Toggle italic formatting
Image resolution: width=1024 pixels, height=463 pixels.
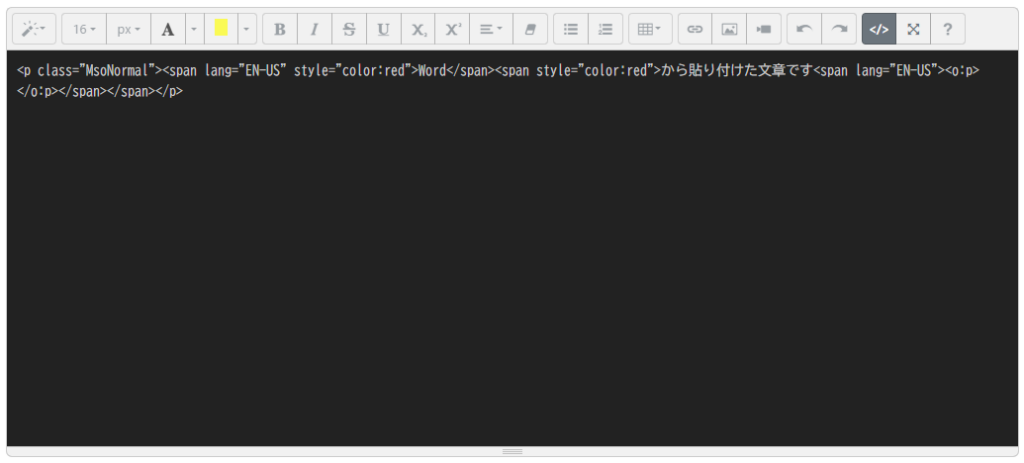tap(314, 29)
